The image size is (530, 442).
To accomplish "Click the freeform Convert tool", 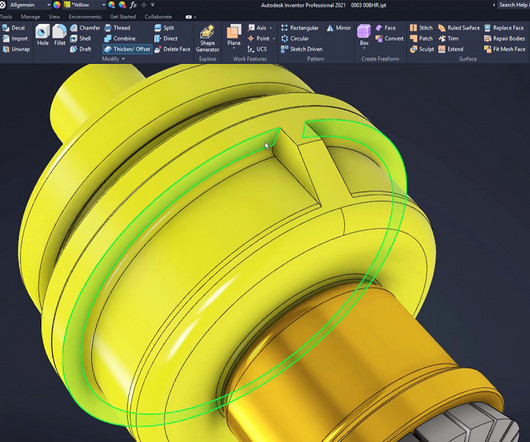I will point(389,39).
